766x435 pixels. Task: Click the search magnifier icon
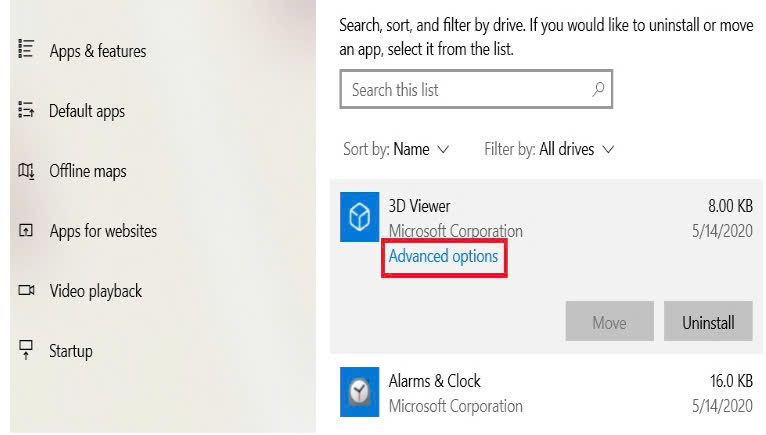(x=598, y=89)
